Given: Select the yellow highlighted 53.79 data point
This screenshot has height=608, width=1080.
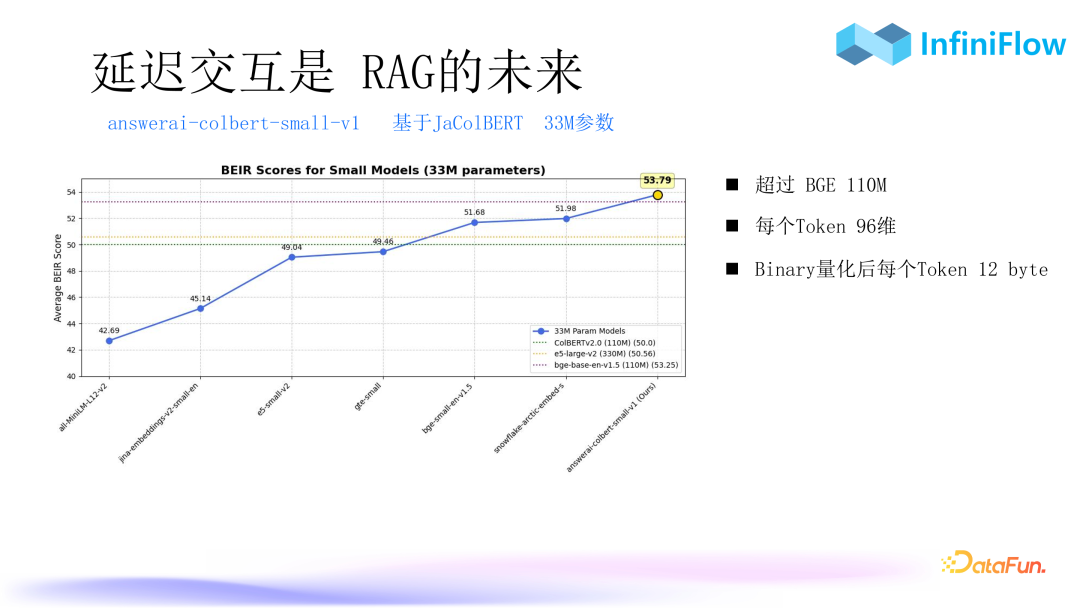Looking at the screenshot, I should tap(658, 196).
